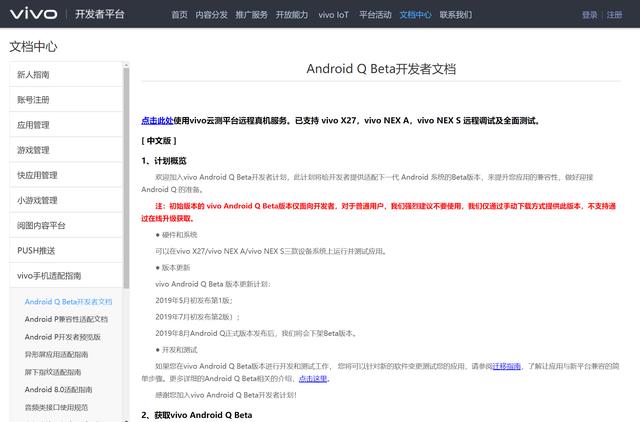Click the red 注 warning paragraph
The width and height of the screenshot is (640, 422).
coord(378,212)
